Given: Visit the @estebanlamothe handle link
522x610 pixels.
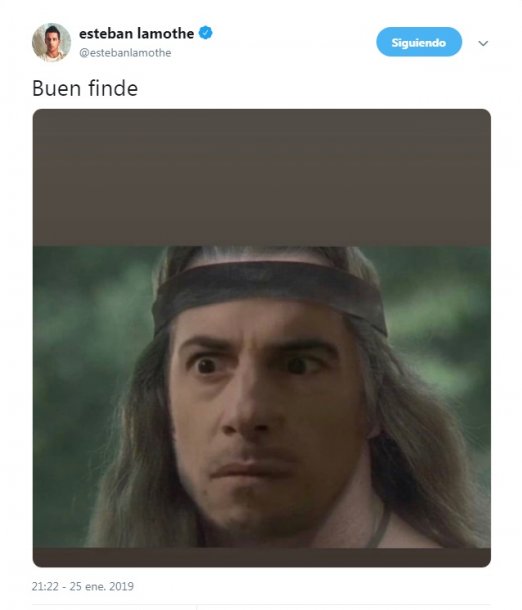Looking at the screenshot, I should (125, 53).
